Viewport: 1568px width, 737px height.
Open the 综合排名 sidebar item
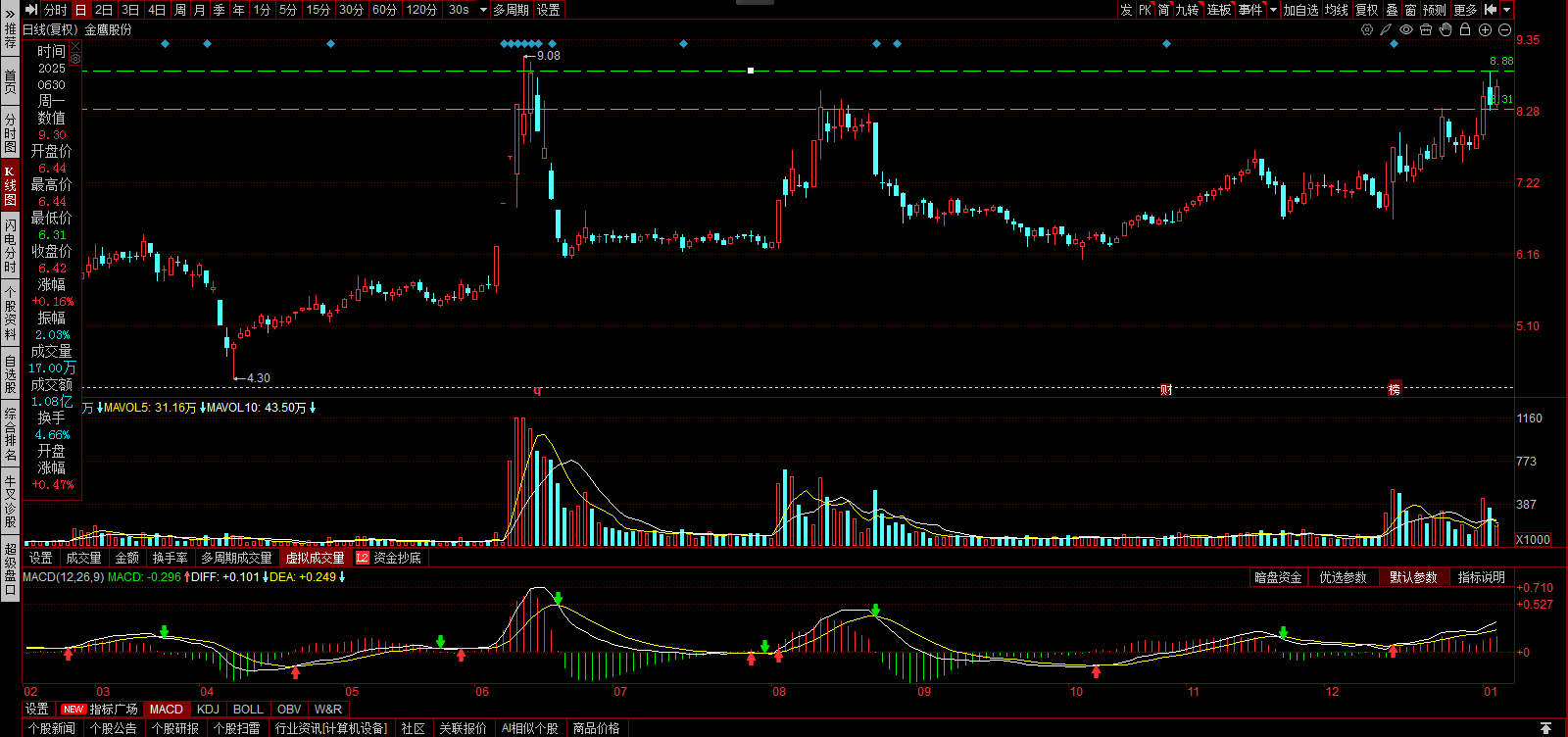pos(10,435)
